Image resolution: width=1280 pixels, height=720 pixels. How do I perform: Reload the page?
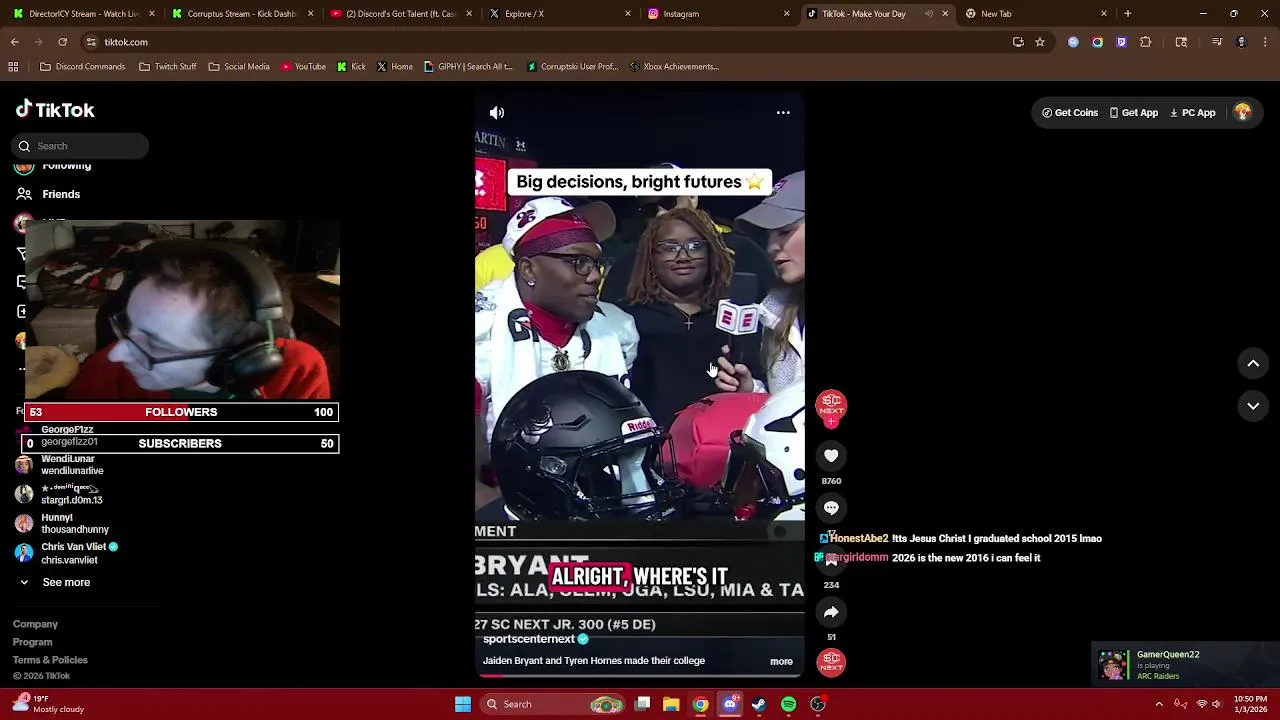click(x=62, y=42)
